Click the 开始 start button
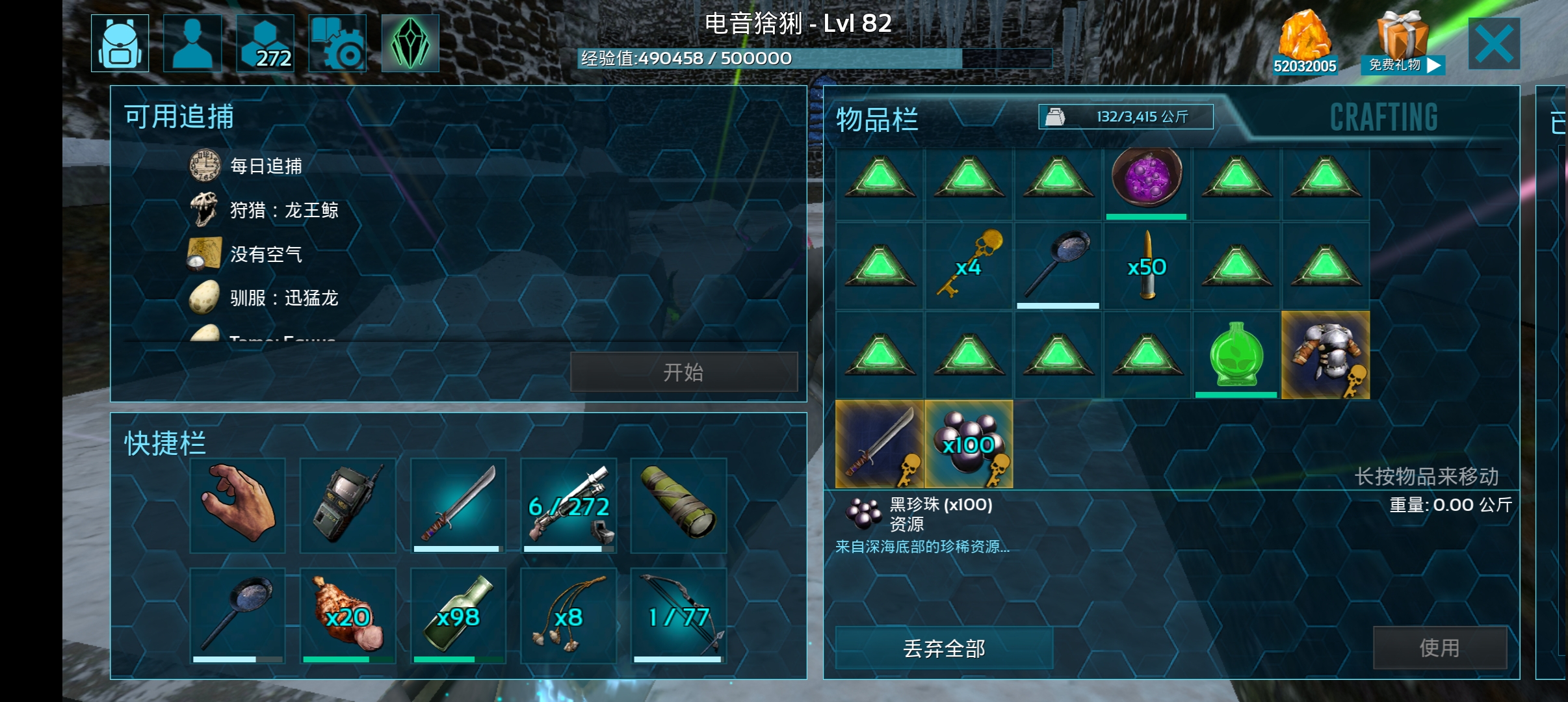This screenshot has width=1568, height=702. point(684,372)
